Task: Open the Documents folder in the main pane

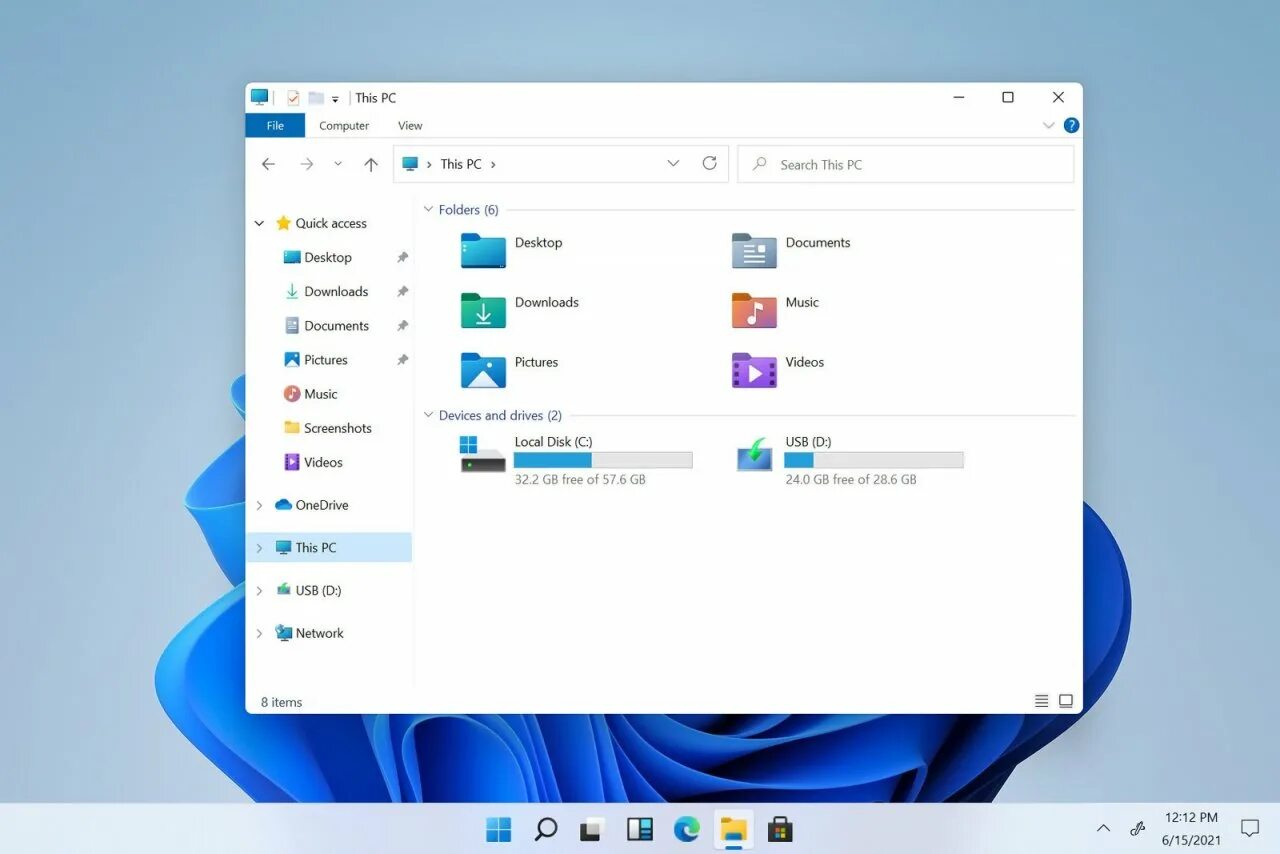Action: (x=754, y=250)
